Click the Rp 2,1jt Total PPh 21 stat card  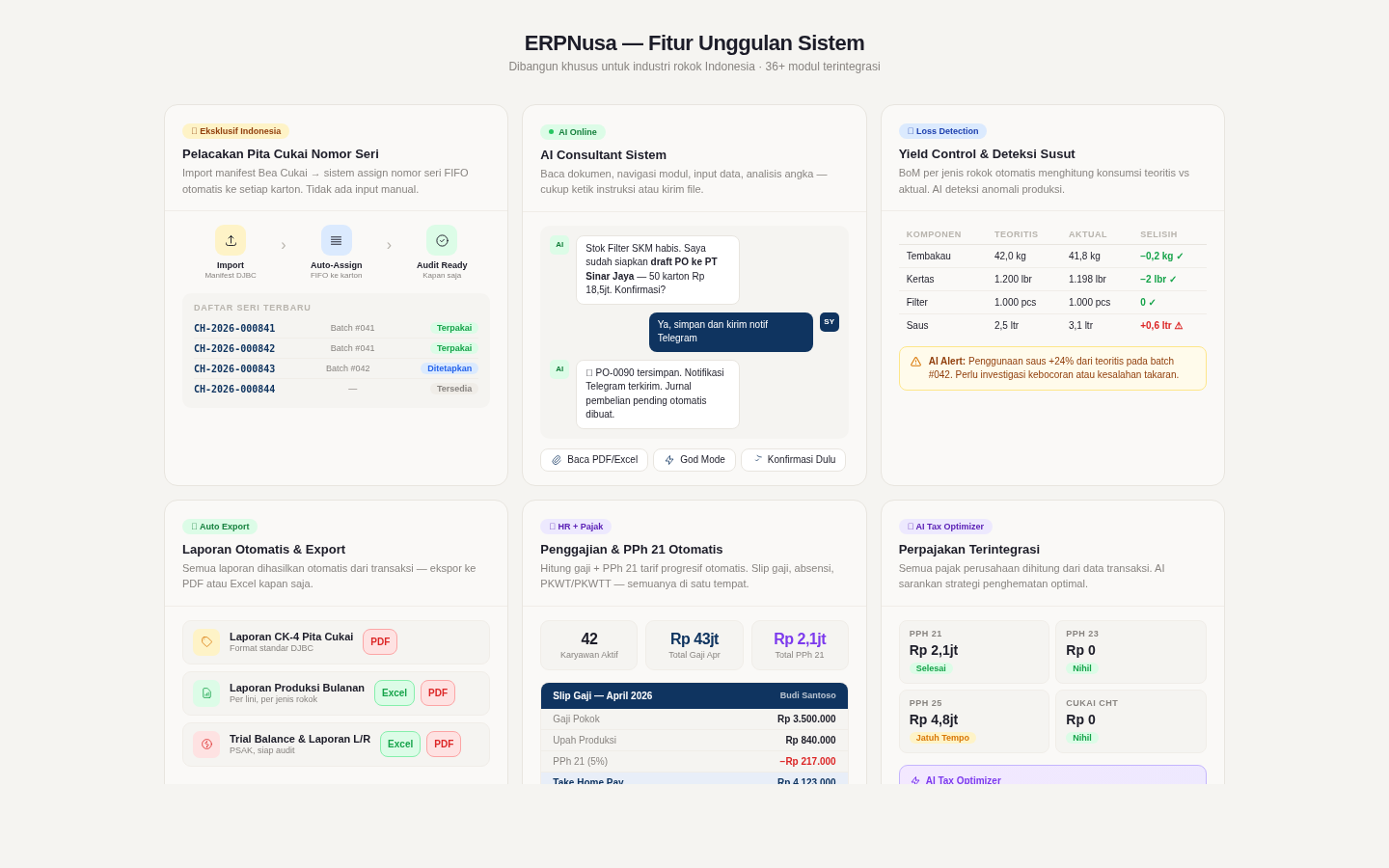point(800,645)
